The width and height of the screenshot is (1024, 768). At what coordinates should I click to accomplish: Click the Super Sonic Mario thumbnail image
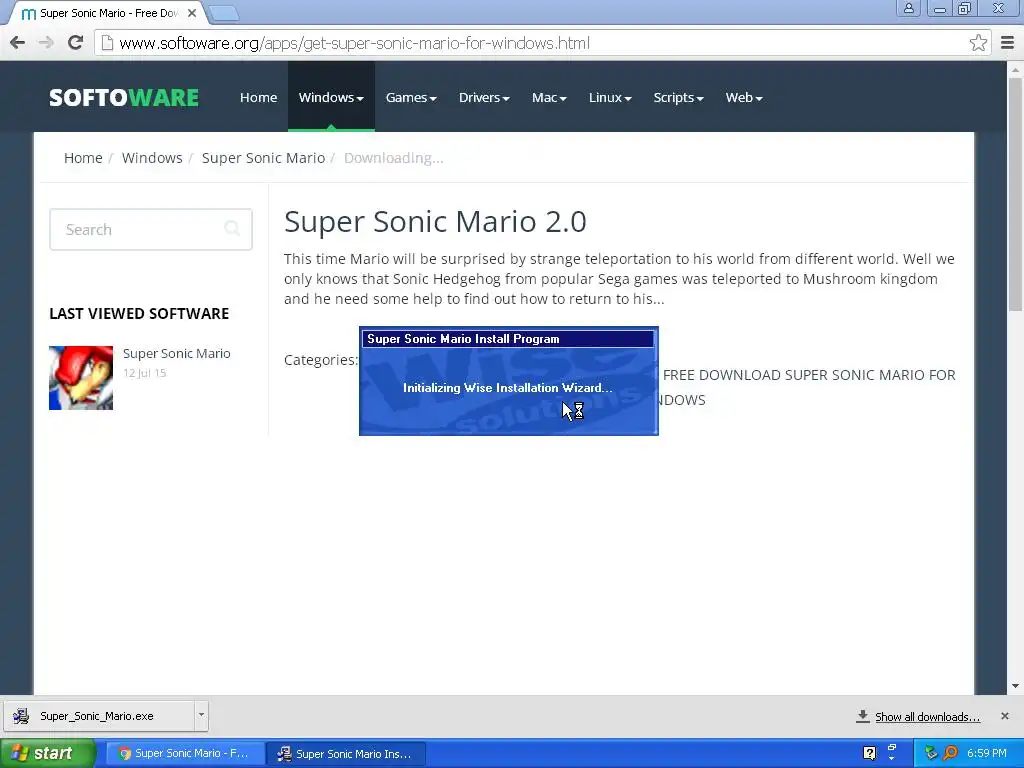81,378
